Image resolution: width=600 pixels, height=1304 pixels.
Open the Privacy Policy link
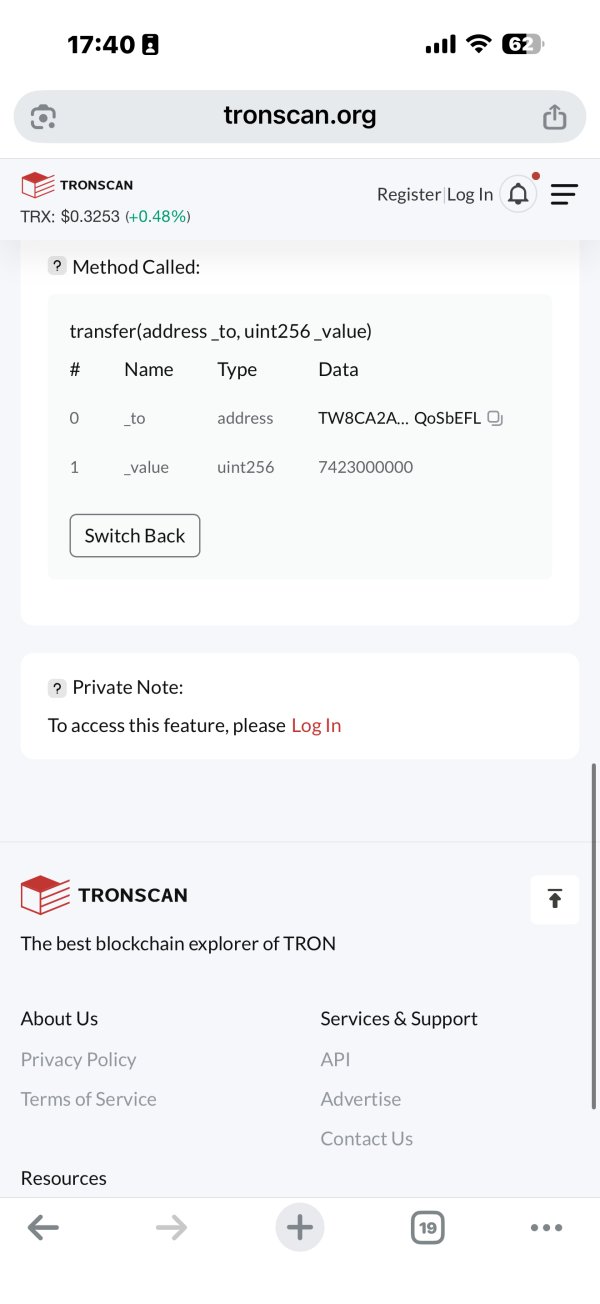point(78,1059)
